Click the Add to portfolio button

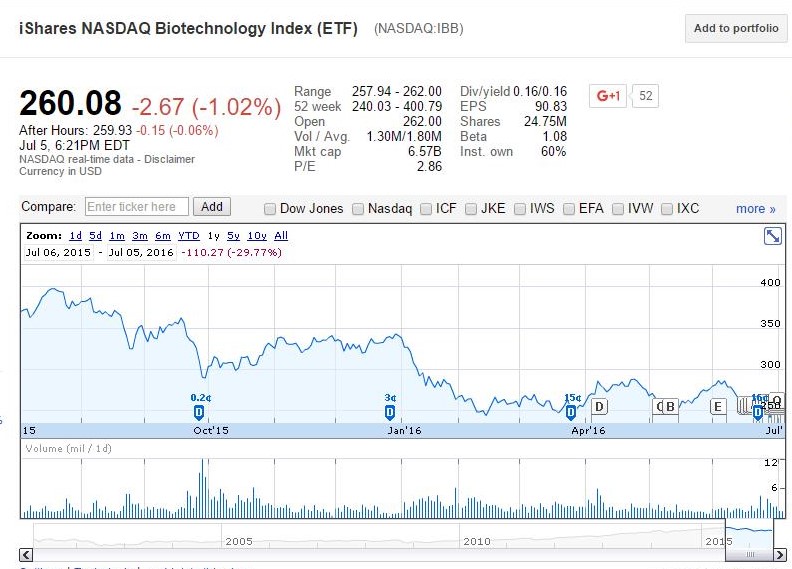(736, 28)
